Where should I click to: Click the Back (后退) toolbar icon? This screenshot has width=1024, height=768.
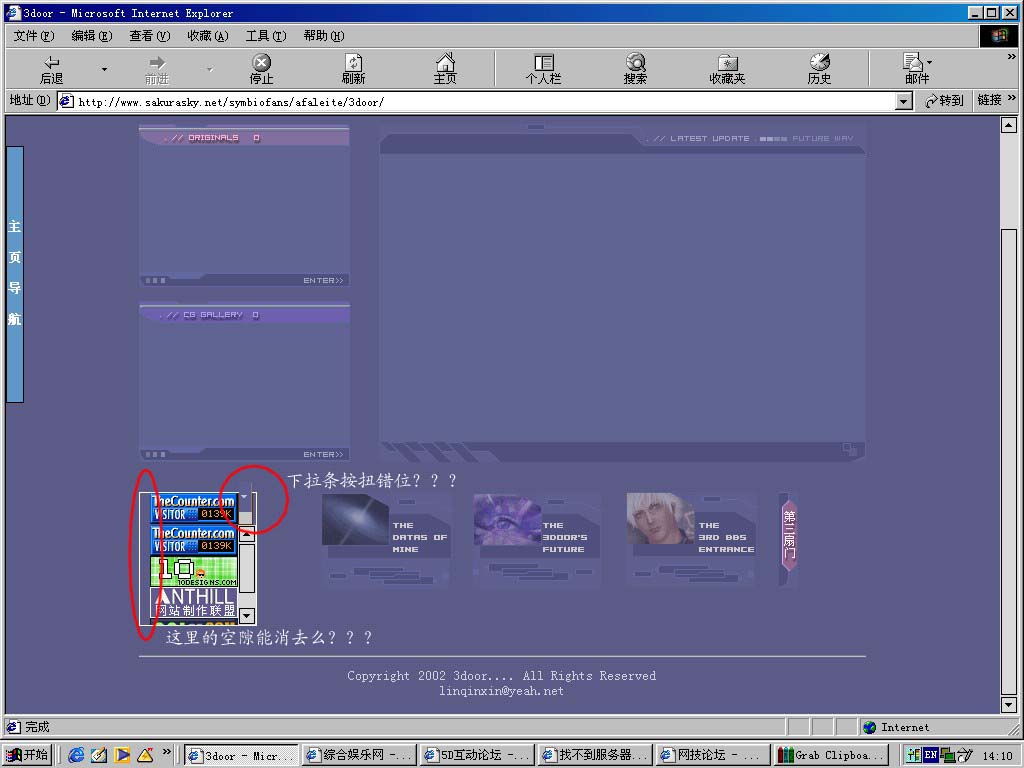click(x=51, y=69)
